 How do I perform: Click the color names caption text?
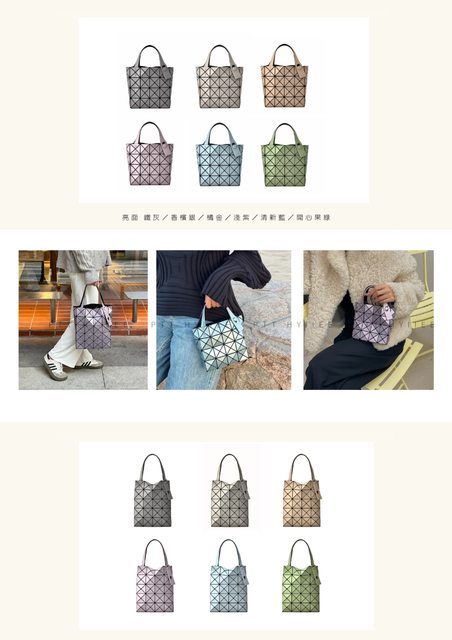226,217
